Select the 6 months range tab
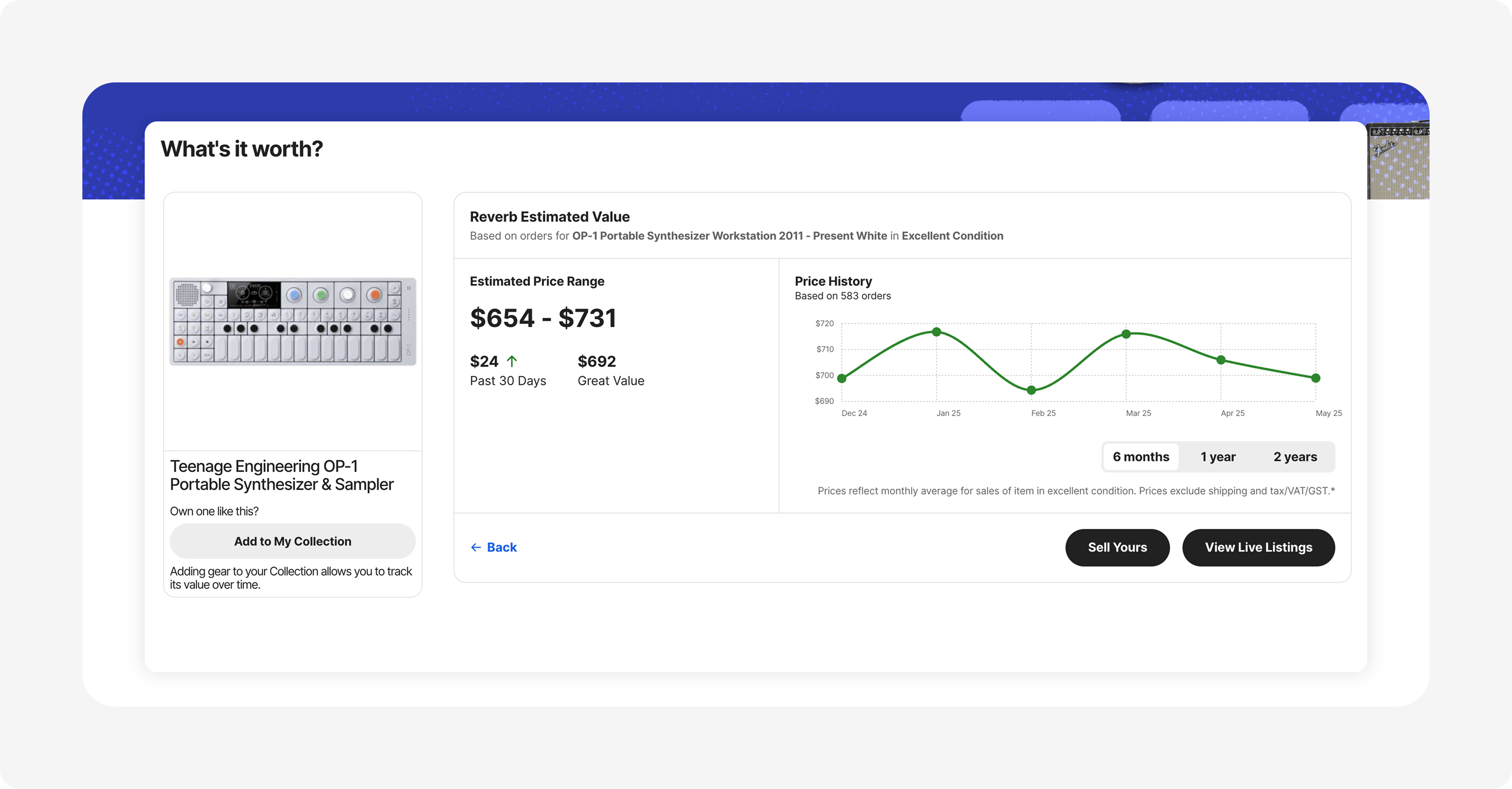The width and height of the screenshot is (1512, 789). coord(1141,457)
